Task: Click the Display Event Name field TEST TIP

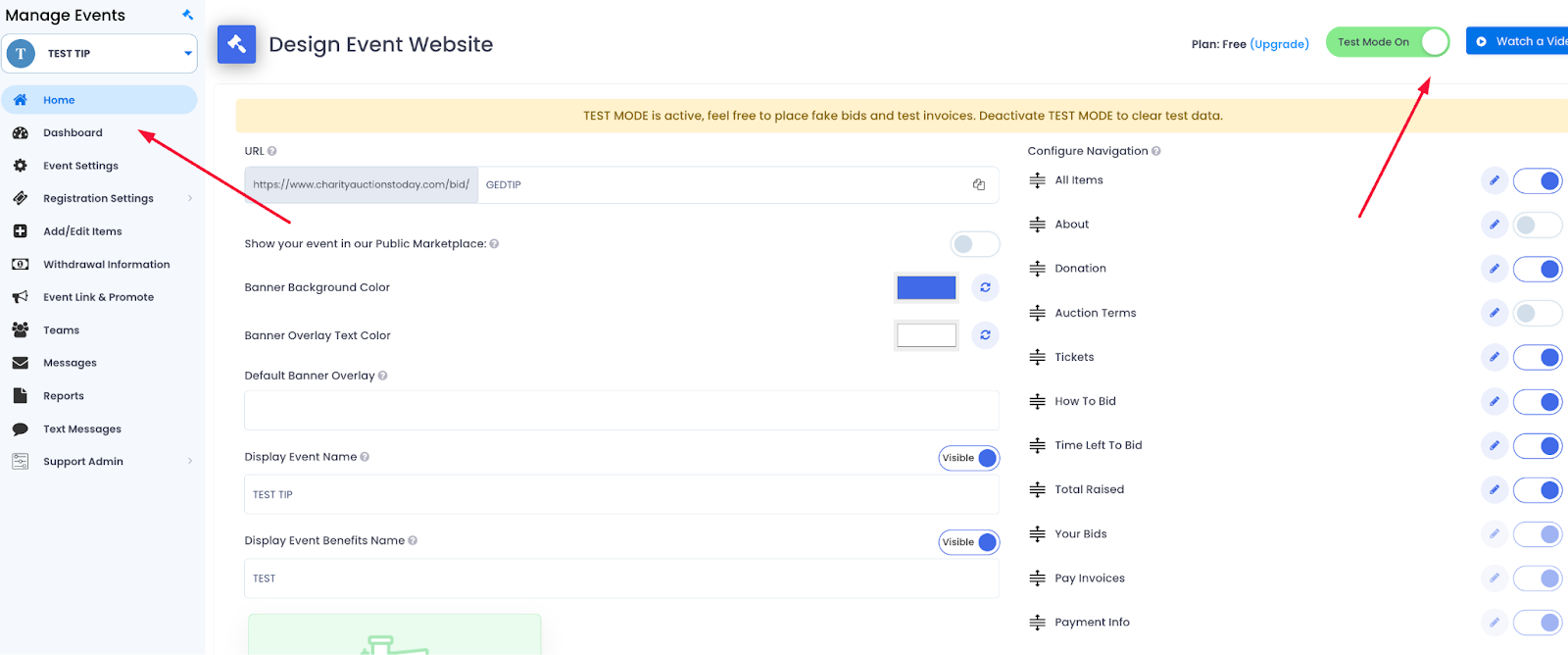Action: (621, 495)
